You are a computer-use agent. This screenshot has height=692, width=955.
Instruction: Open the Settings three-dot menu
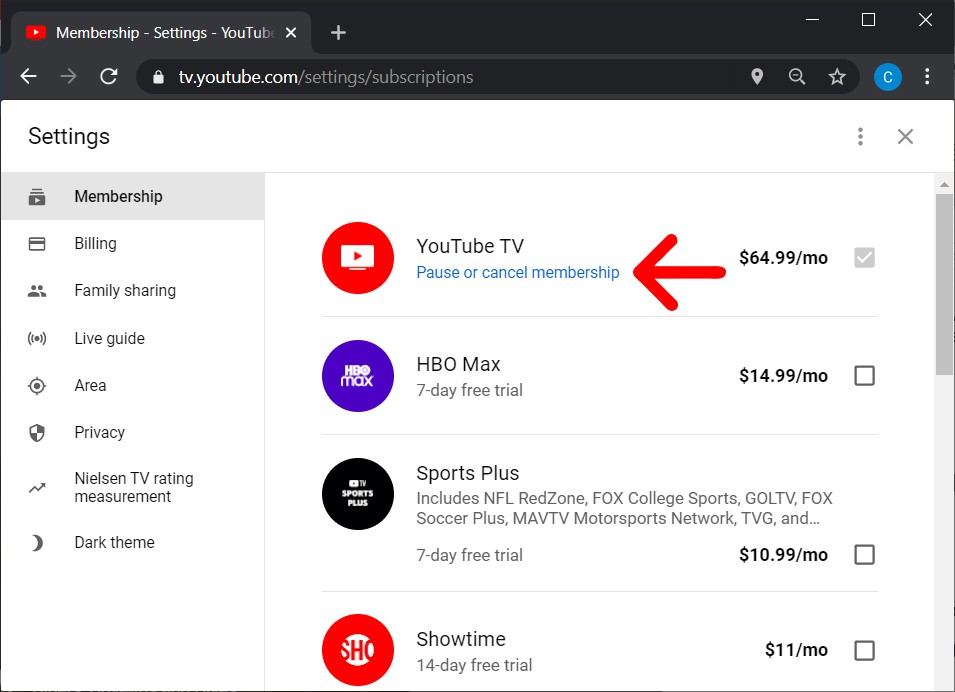(x=860, y=136)
